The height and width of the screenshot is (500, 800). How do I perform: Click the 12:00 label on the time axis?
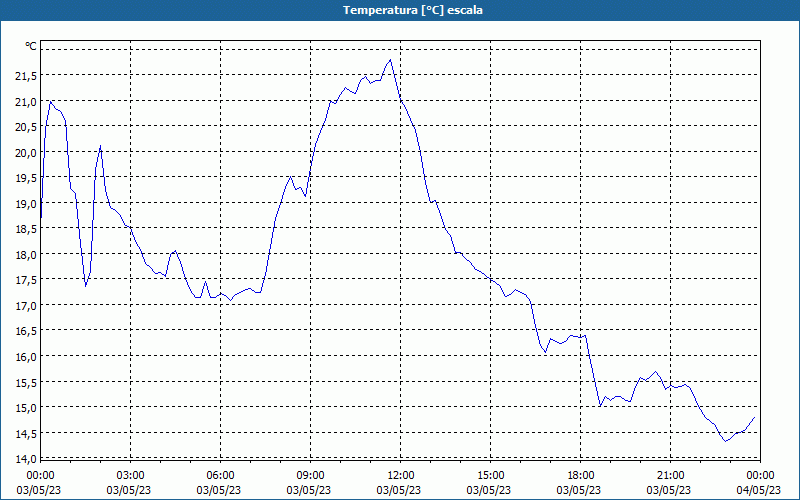[x=401, y=476]
